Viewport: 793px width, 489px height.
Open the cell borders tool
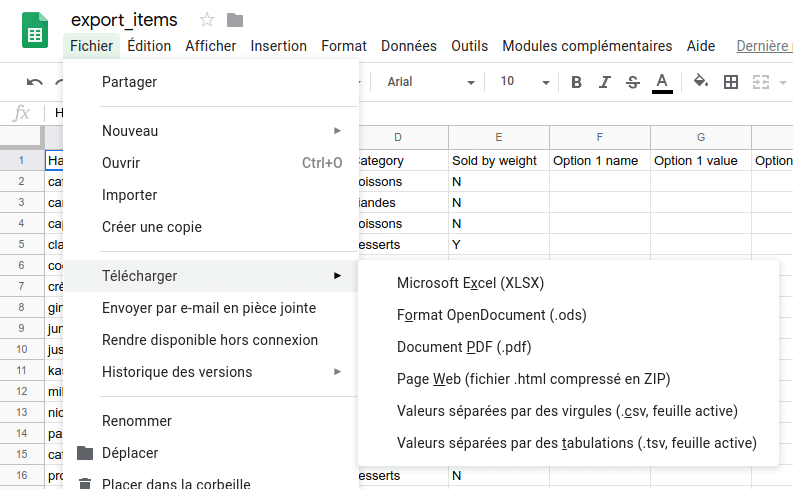731,82
